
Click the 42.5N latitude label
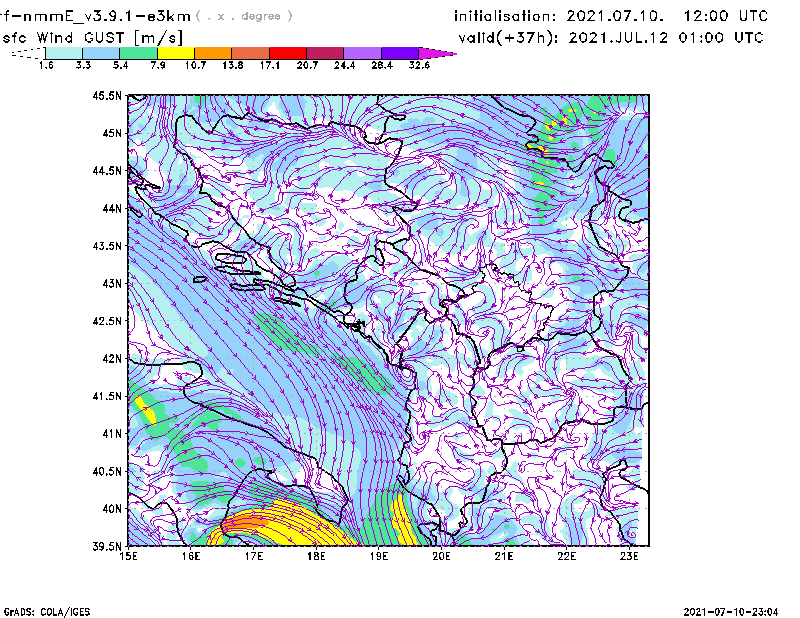coord(107,321)
